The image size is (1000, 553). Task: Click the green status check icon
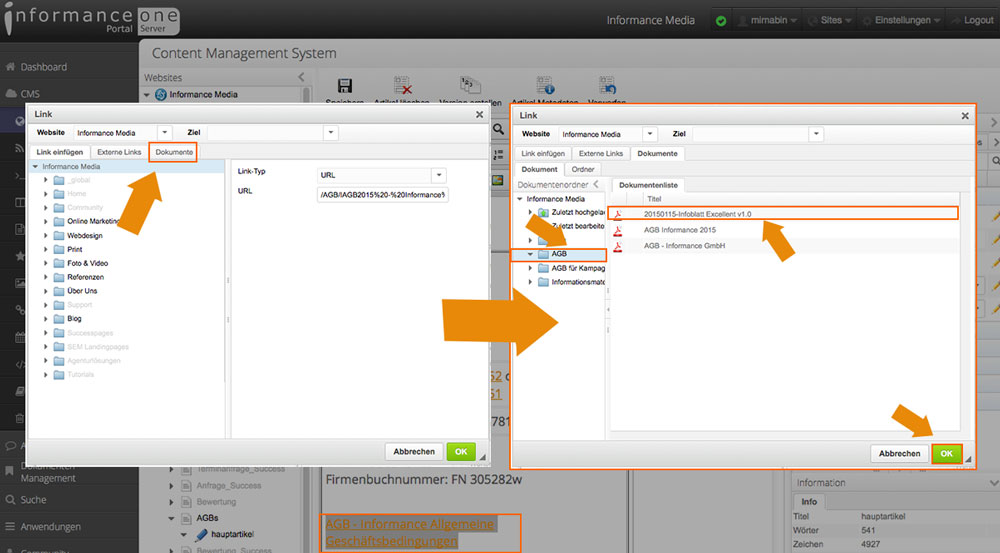(721, 20)
